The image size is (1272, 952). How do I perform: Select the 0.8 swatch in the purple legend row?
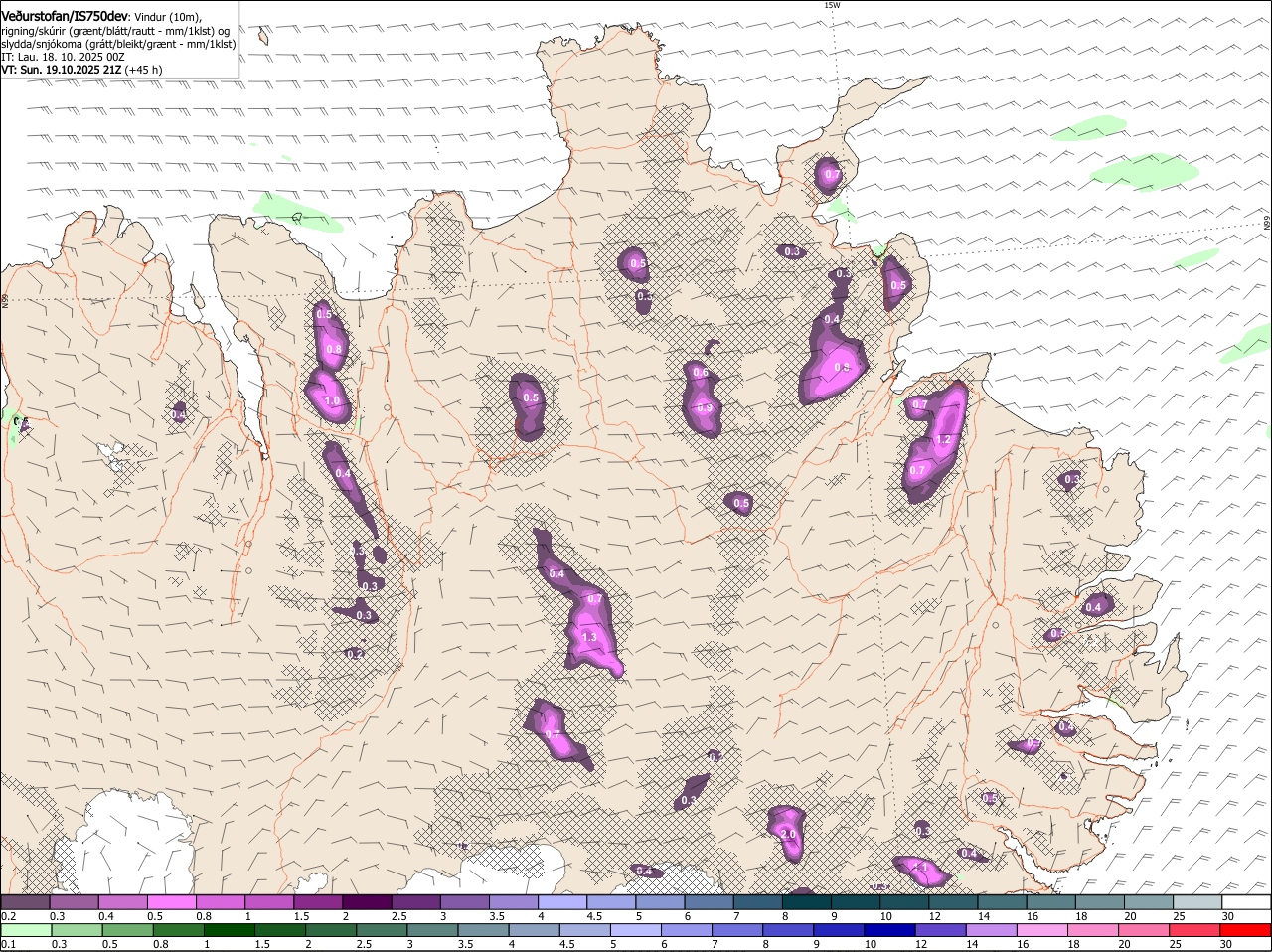tap(220, 902)
